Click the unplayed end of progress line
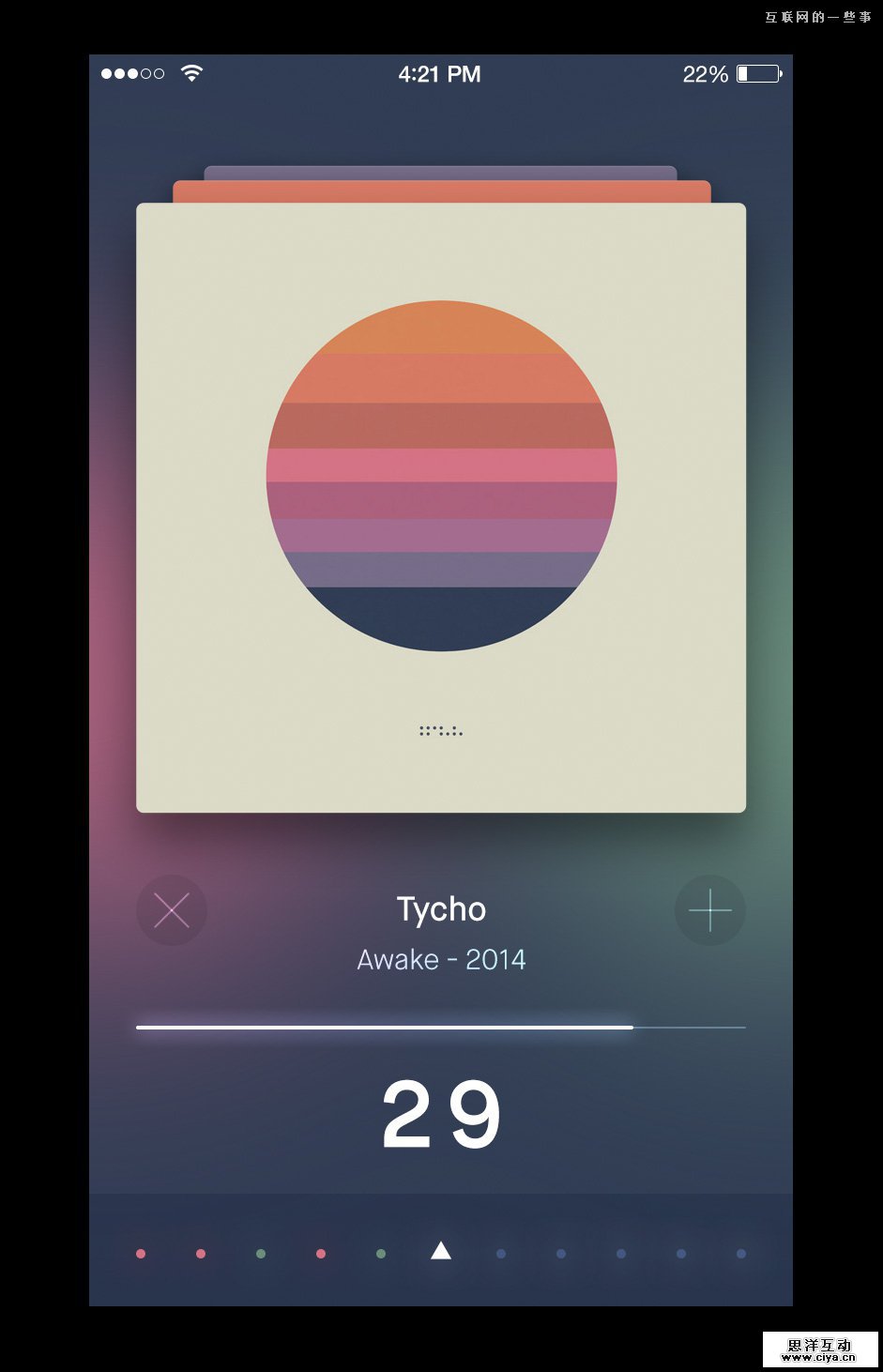Image resolution: width=883 pixels, height=1372 pixels. [x=690, y=1028]
